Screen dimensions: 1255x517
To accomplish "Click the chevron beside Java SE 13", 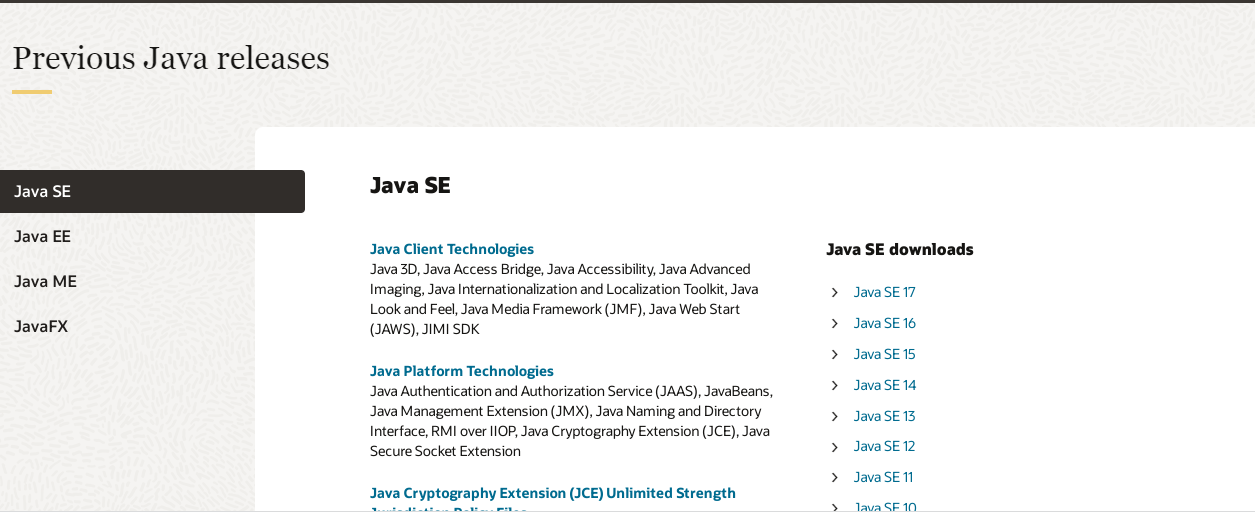I will (835, 416).
